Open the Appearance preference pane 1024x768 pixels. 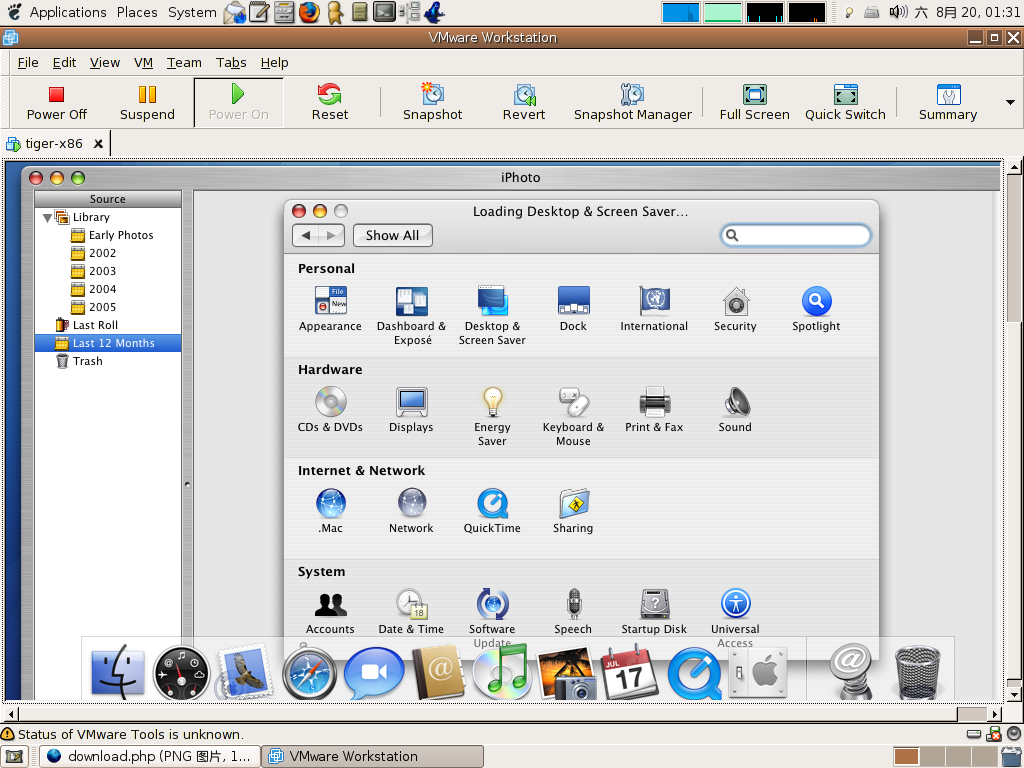coord(330,309)
